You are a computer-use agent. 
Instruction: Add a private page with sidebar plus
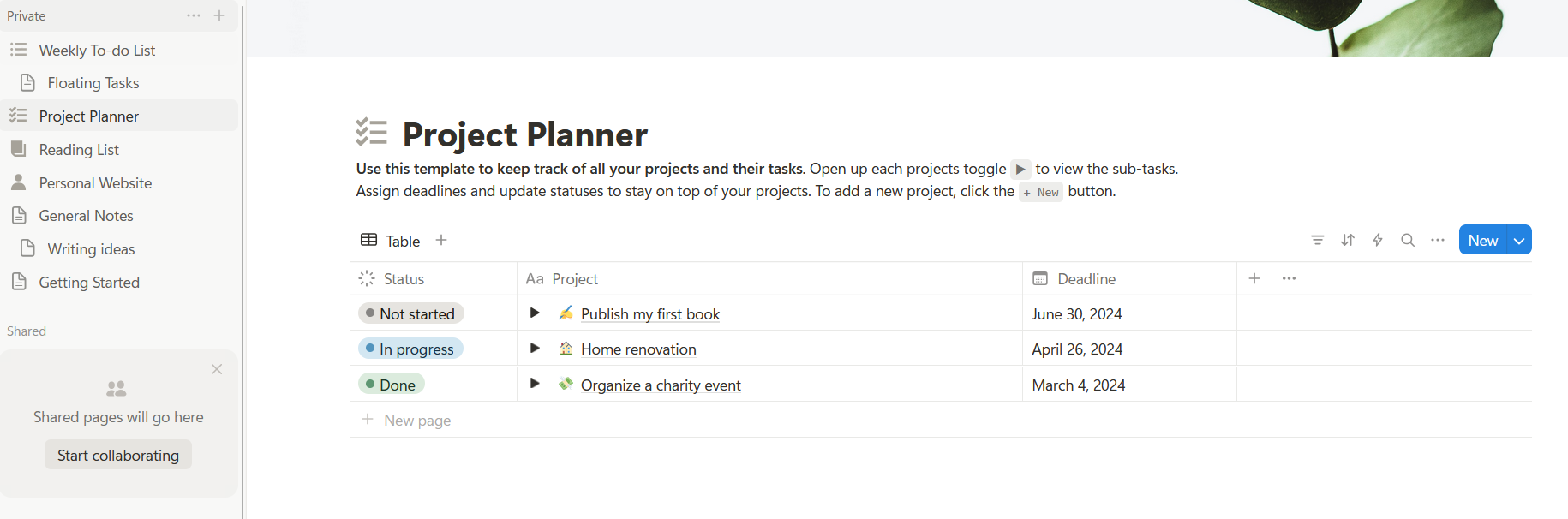[x=219, y=15]
